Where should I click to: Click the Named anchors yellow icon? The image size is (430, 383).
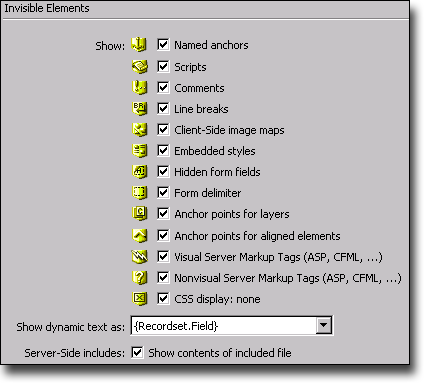pos(139,44)
